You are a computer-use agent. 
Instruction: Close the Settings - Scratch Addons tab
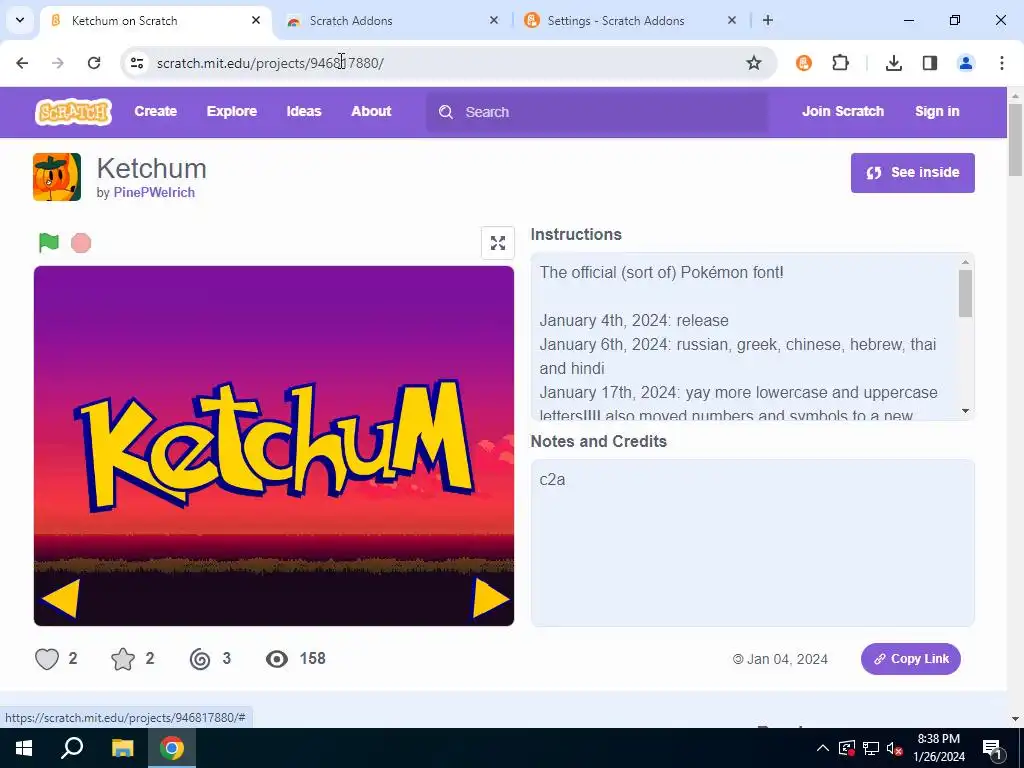[x=731, y=20]
